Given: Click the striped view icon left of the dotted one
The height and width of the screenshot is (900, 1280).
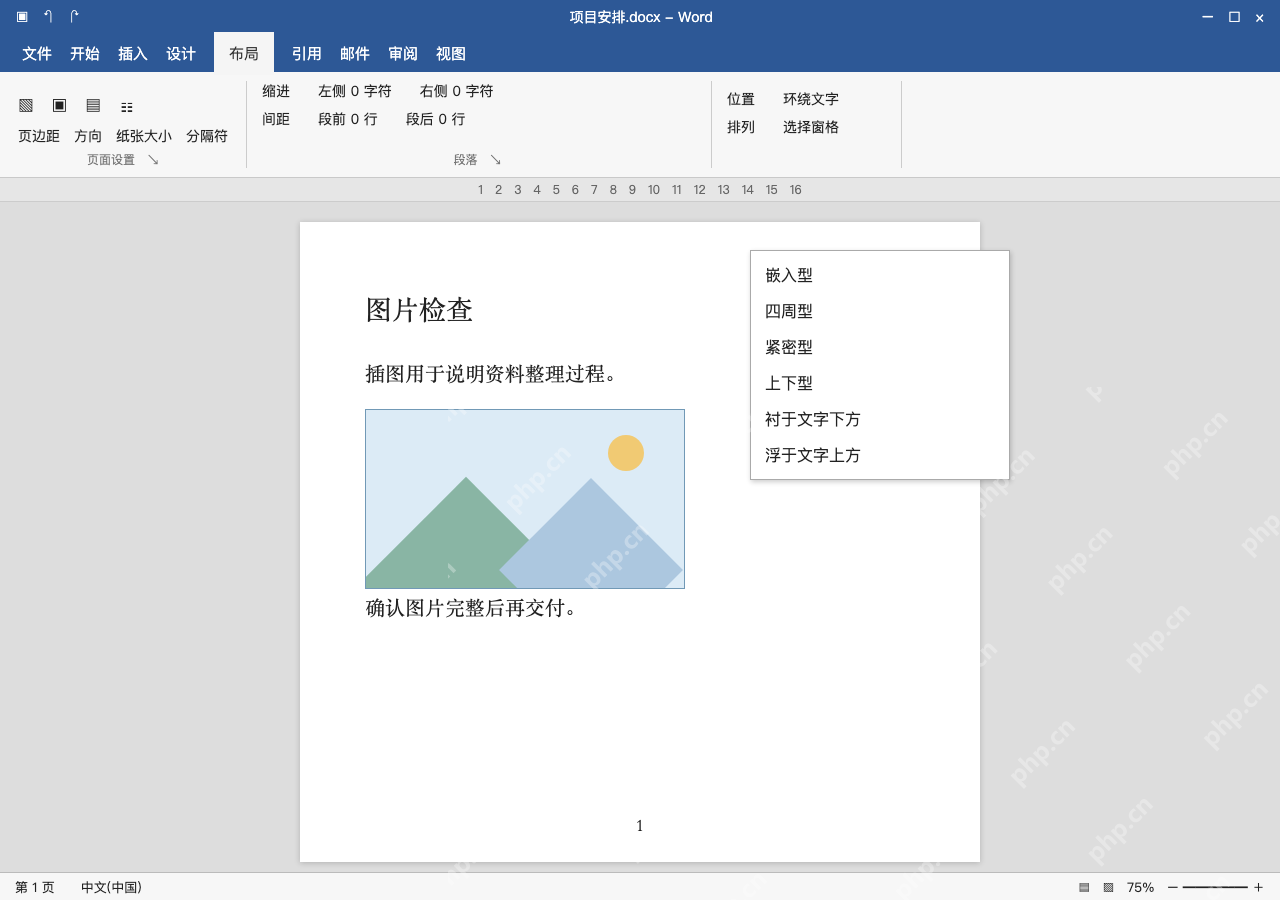Looking at the screenshot, I should [x=1084, y=887].
